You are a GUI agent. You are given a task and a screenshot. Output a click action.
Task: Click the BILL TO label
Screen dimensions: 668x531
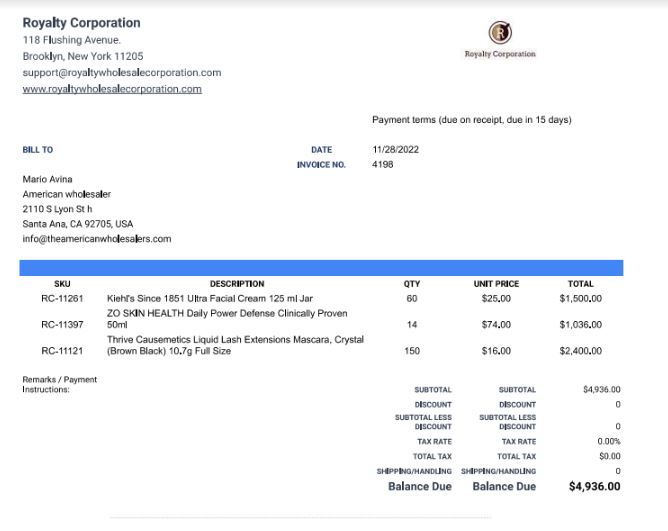click(x=38, y=150)
